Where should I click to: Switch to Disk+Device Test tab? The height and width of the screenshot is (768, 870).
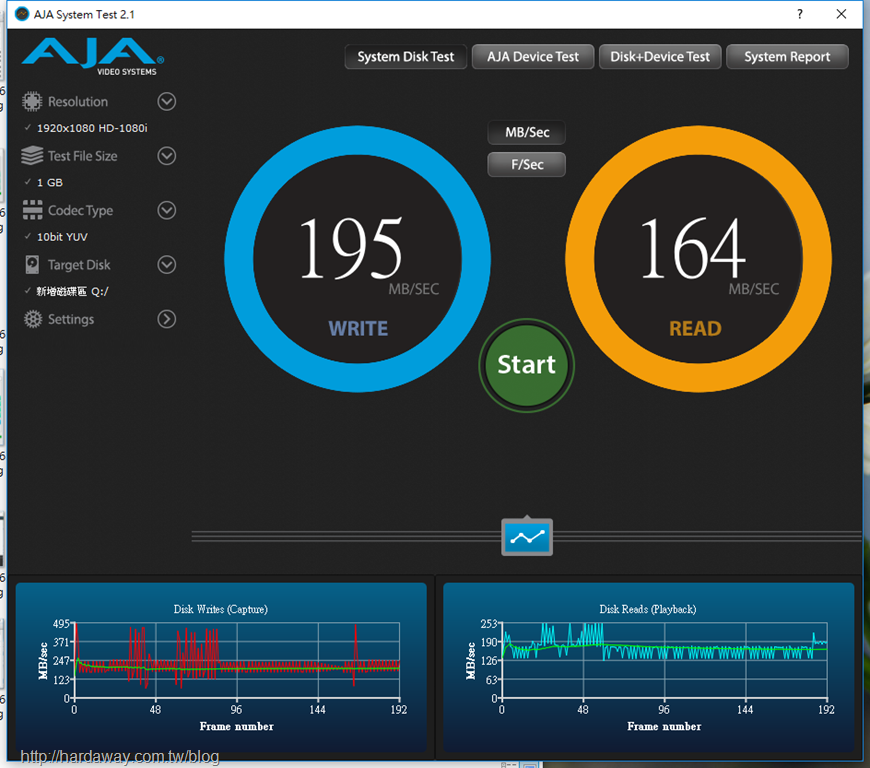[660, 57]
